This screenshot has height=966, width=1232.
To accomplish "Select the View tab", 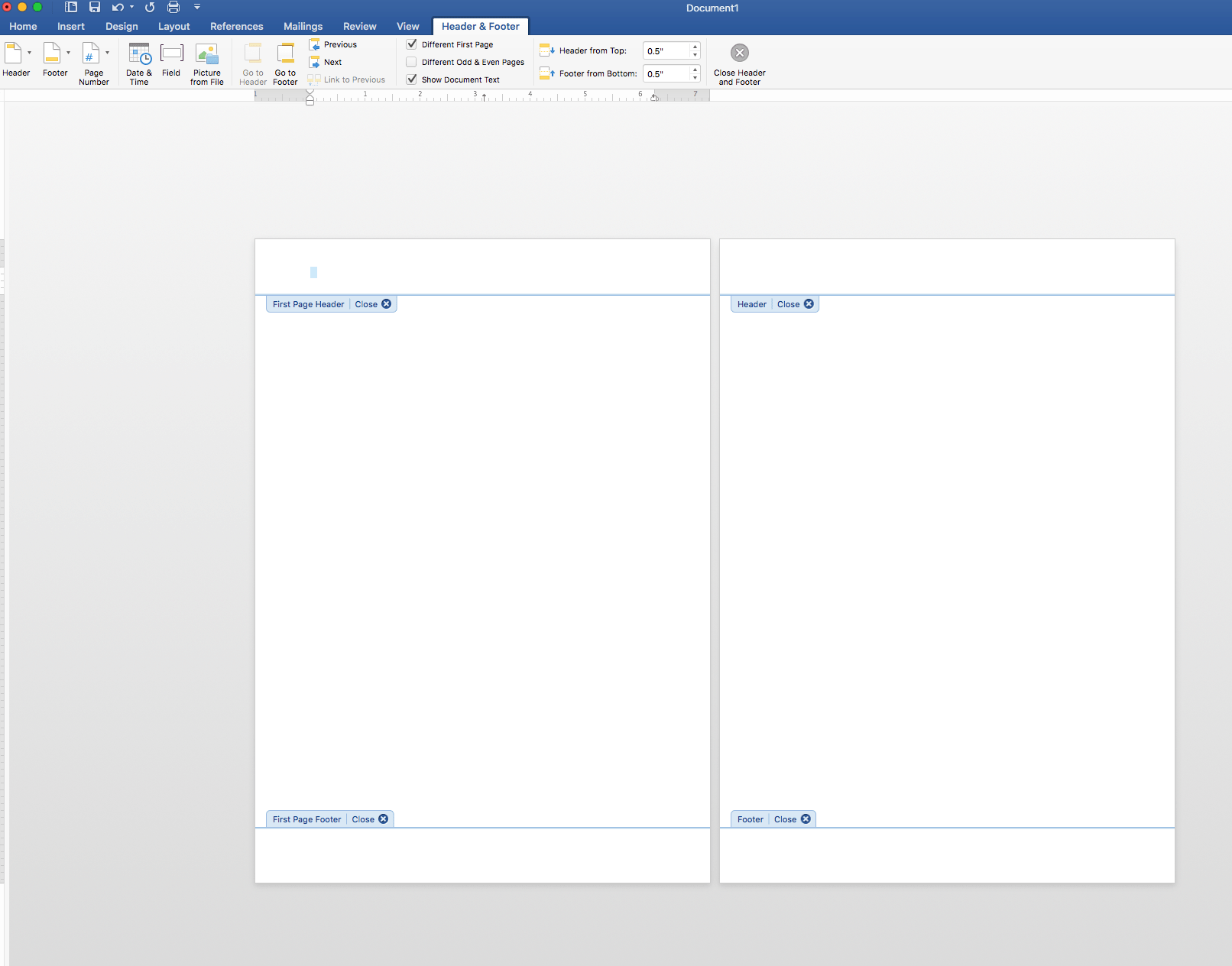I will coord(407,26).
